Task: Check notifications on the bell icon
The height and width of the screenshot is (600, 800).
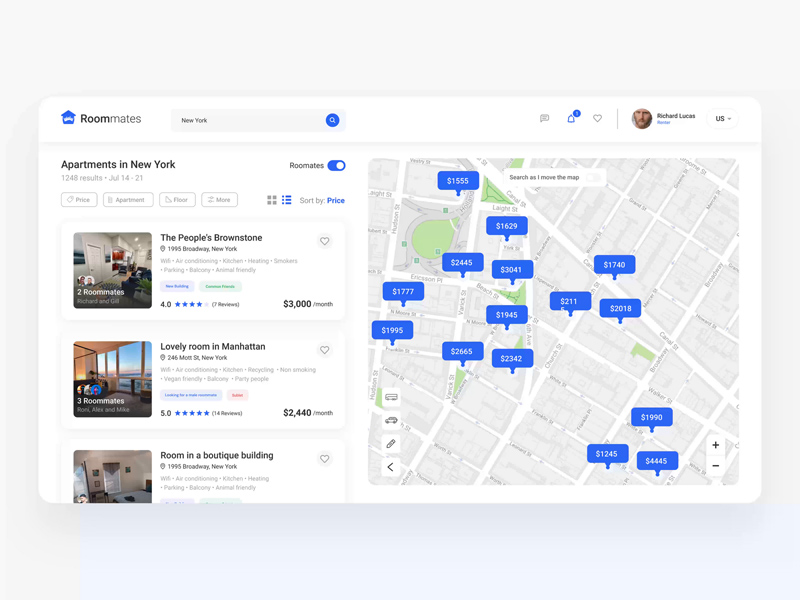Action: [x=571, y=119]
